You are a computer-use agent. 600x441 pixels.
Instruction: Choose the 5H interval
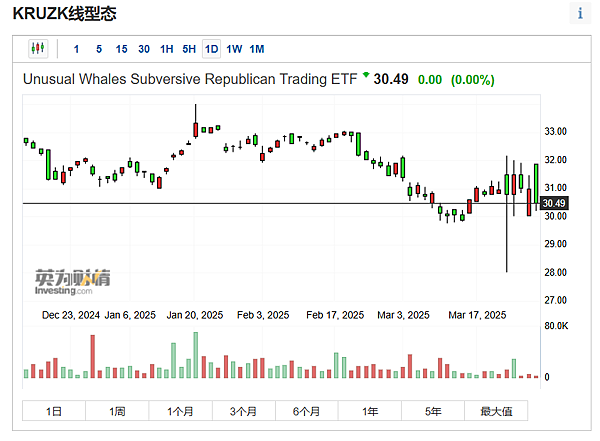(189, 49)
